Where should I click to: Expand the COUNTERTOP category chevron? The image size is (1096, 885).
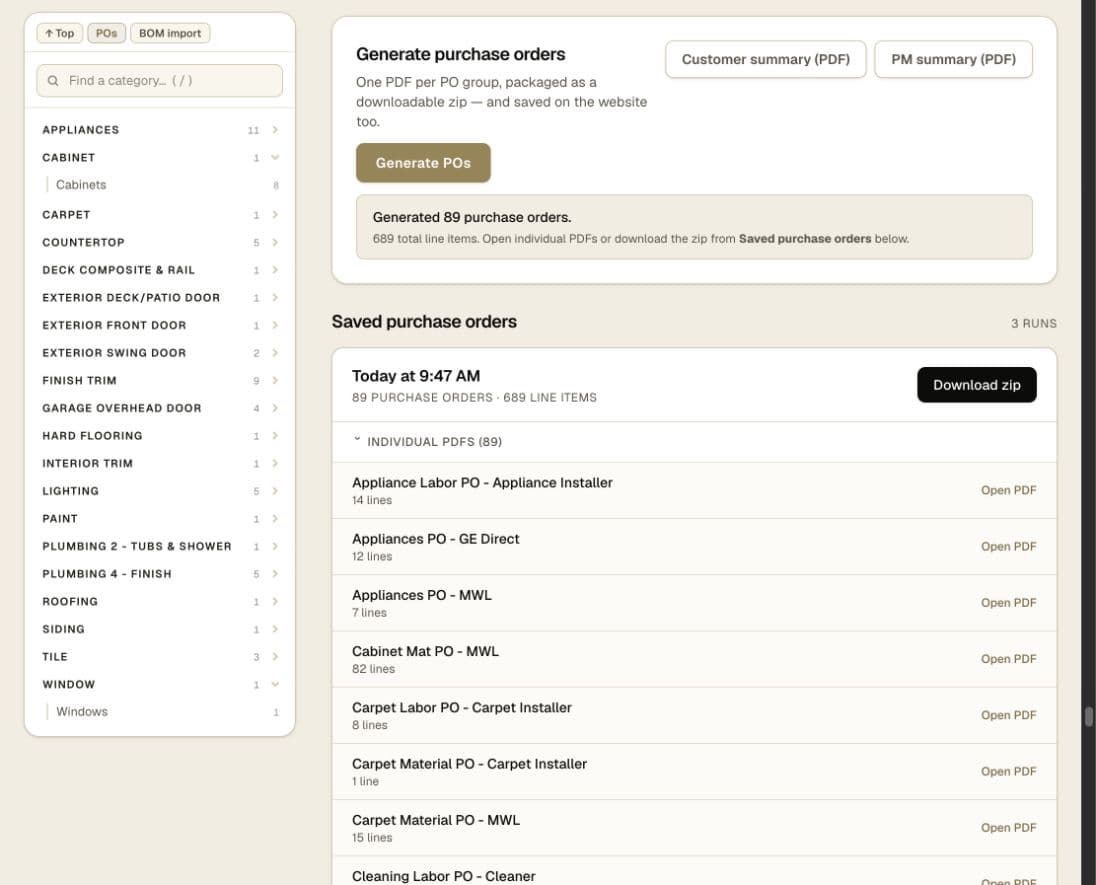275,242
